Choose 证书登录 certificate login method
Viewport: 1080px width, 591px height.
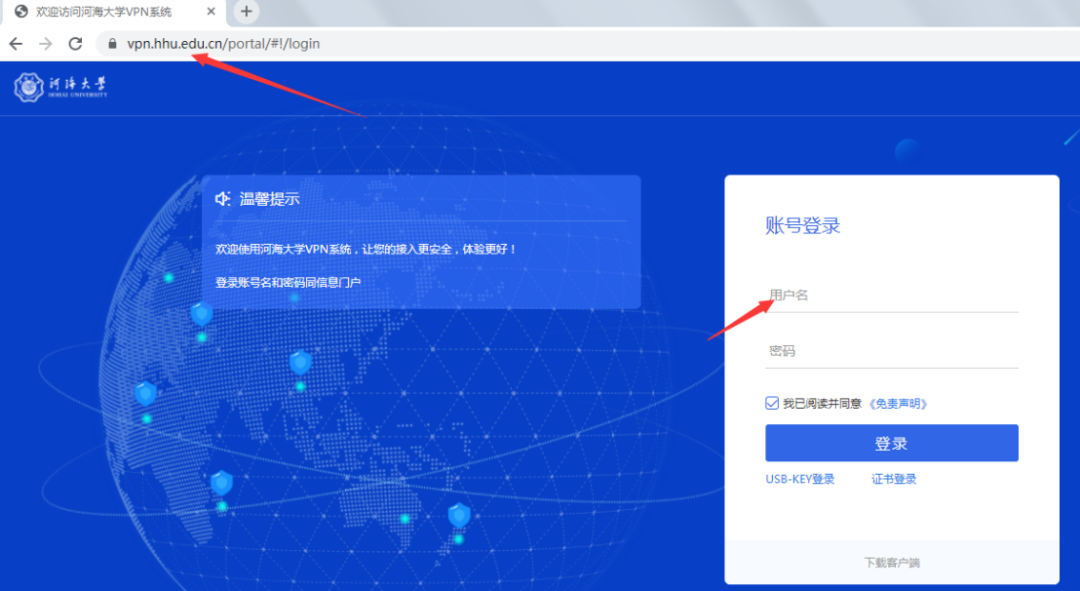click(893, 478)
